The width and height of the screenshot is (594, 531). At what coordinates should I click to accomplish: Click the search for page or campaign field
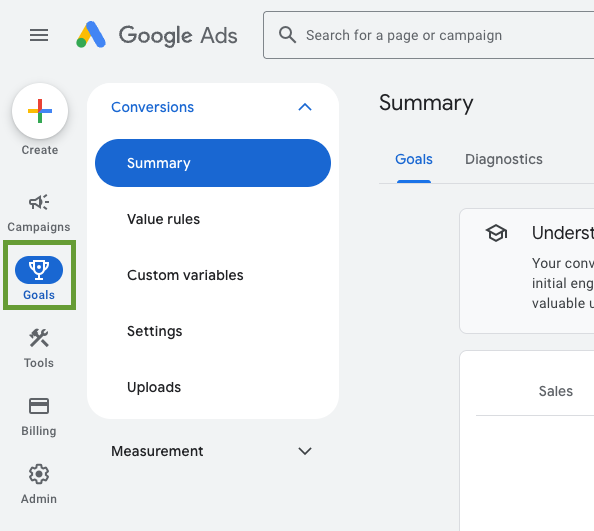428,35
